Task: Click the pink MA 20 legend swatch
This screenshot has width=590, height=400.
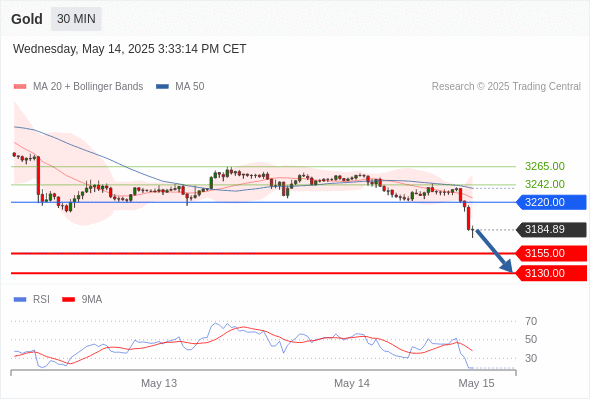Action: 20,87
